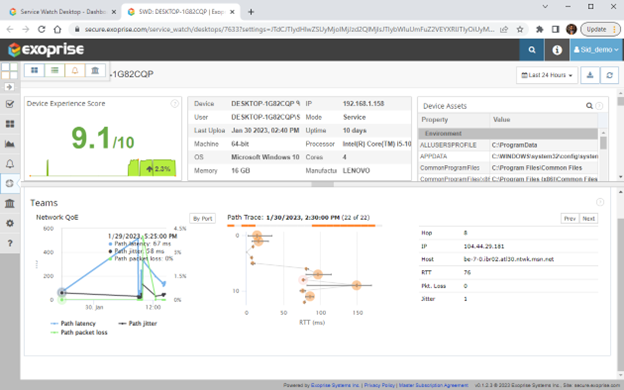Toggle the Path packet loss legend item
The image size is (624, 390).
[x=79, y=332]
